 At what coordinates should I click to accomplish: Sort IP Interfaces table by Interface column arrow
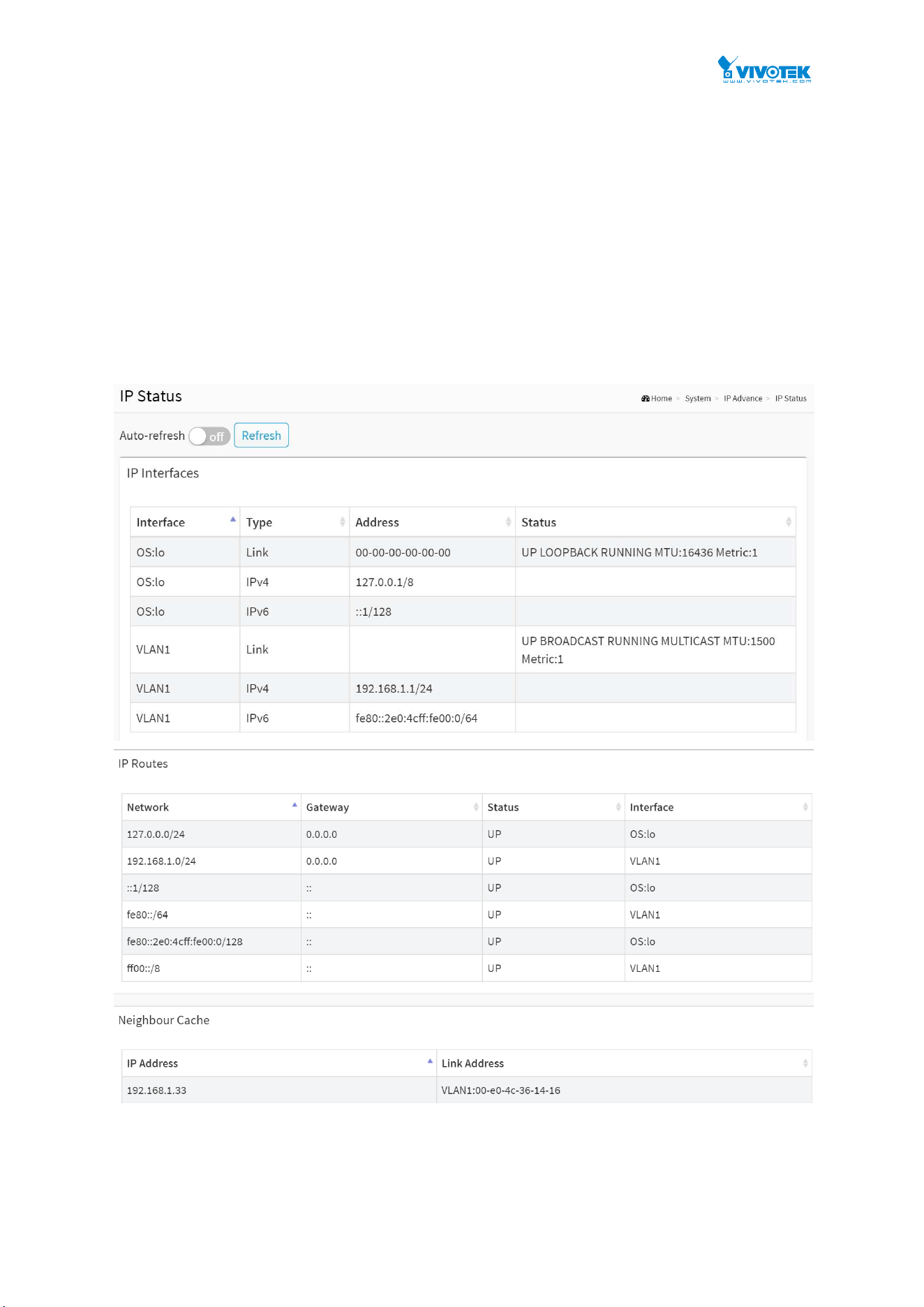pyautogui.click(x=233, y=519)
